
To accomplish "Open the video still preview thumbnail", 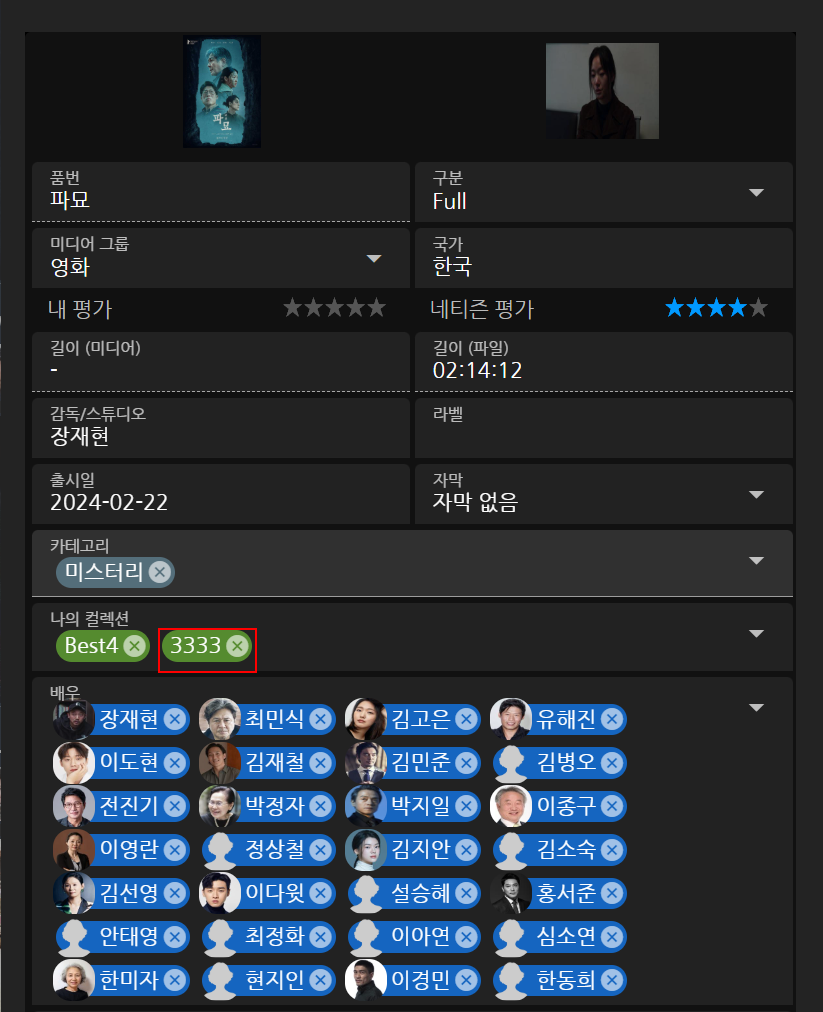I will tap(602, 91).
